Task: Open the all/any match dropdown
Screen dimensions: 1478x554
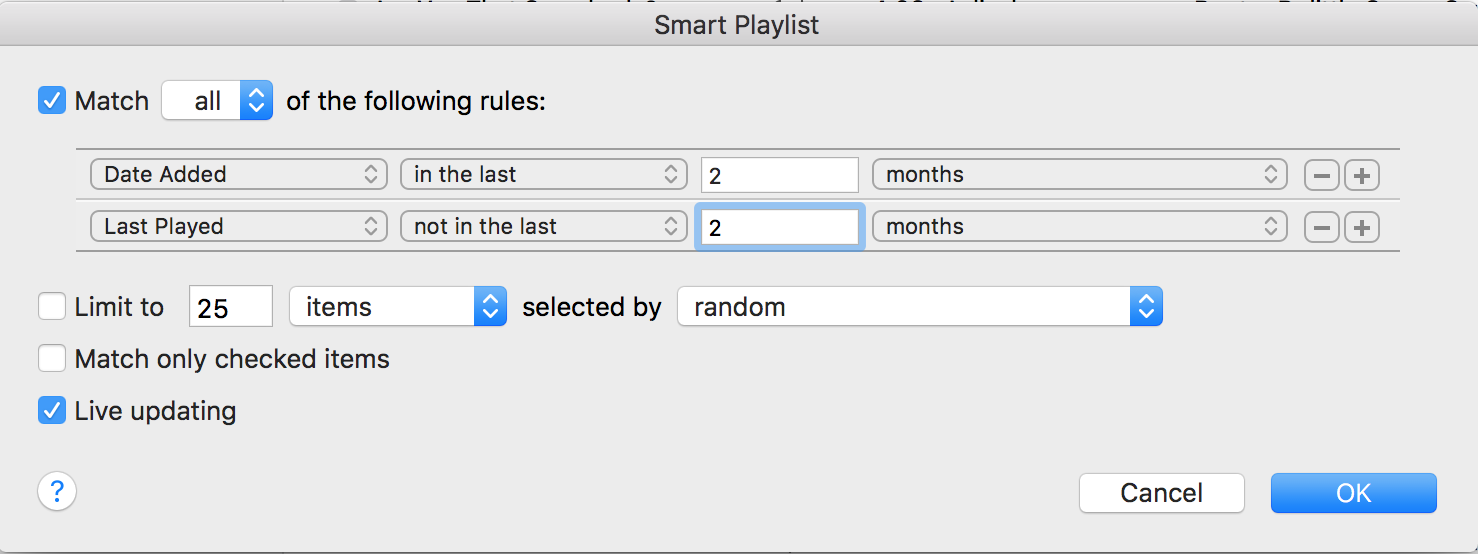Action: 217,101
